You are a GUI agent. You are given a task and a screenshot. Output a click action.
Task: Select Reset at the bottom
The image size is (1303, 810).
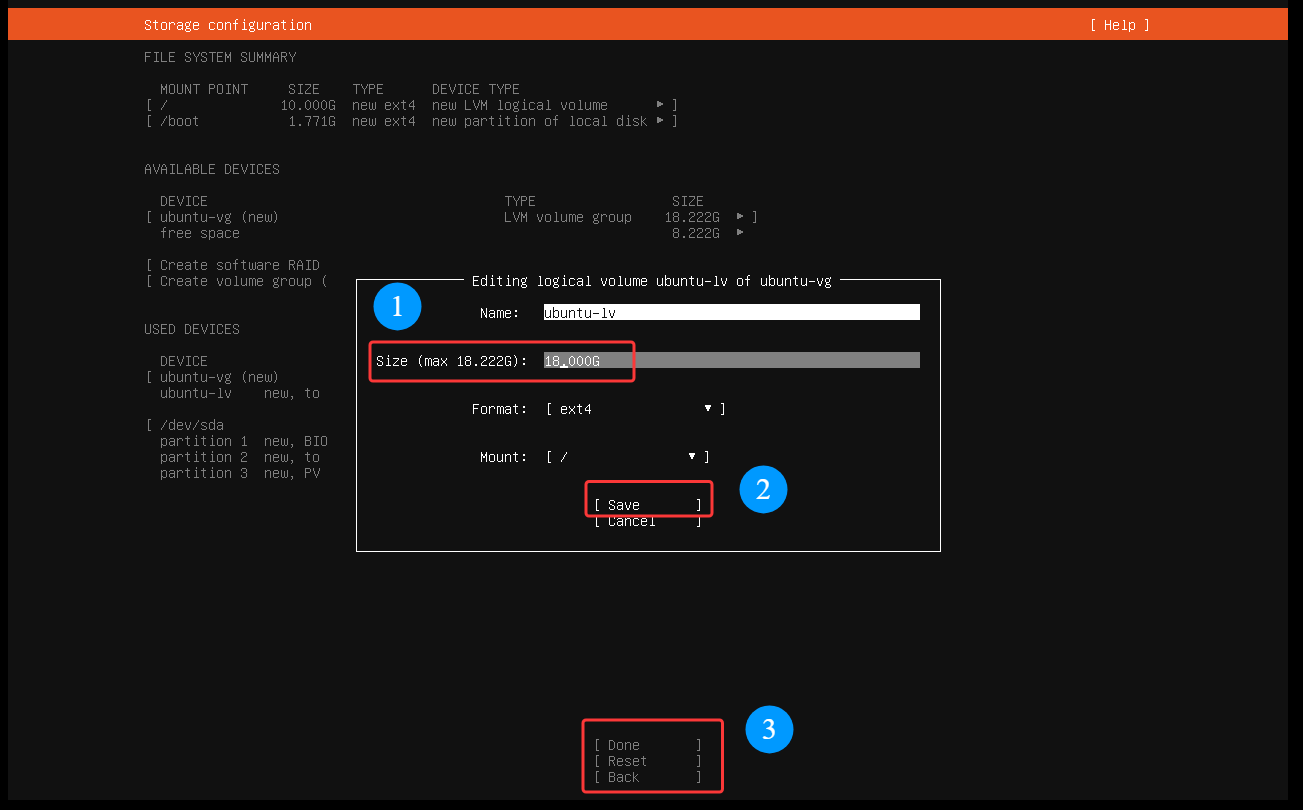coord(647,761)
